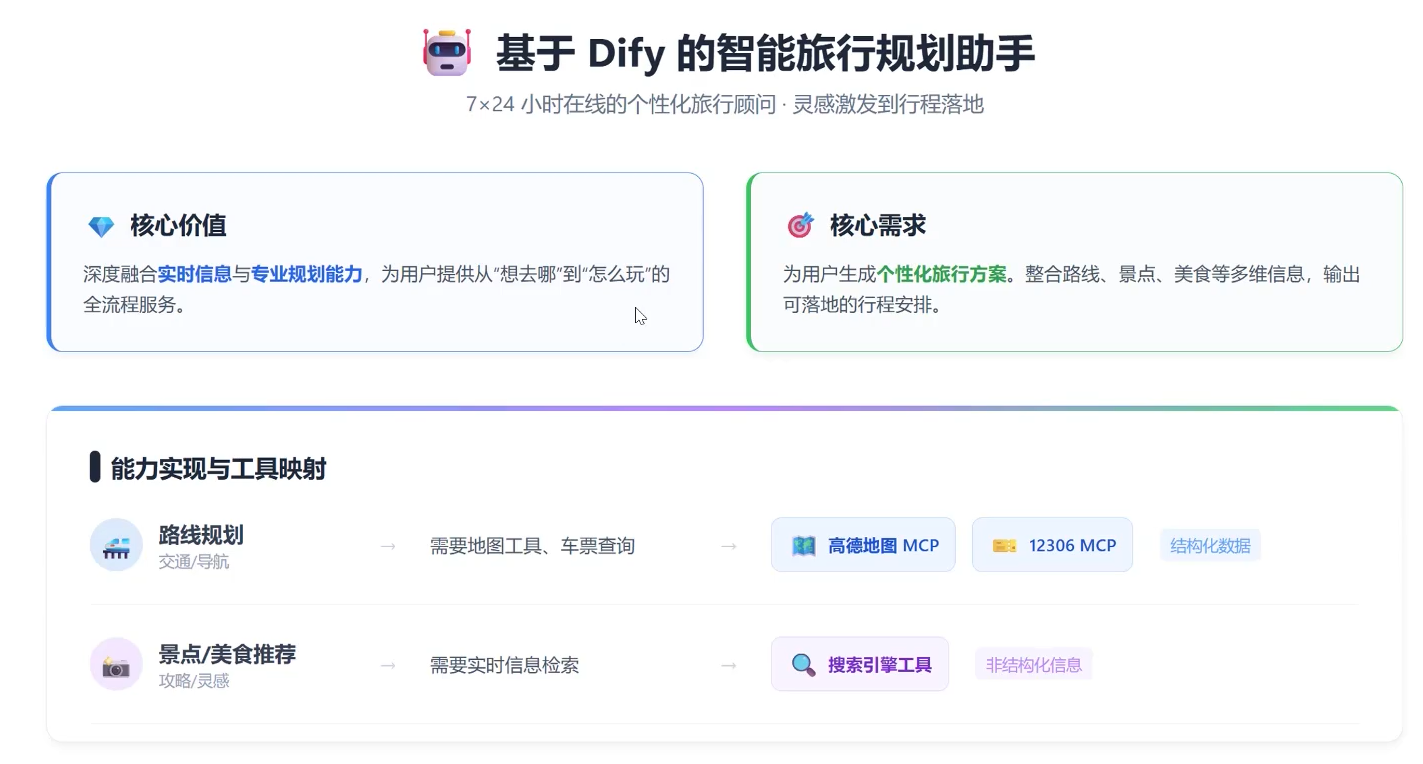Click the 能力实现与工具映射 heading

pos(219,468)
